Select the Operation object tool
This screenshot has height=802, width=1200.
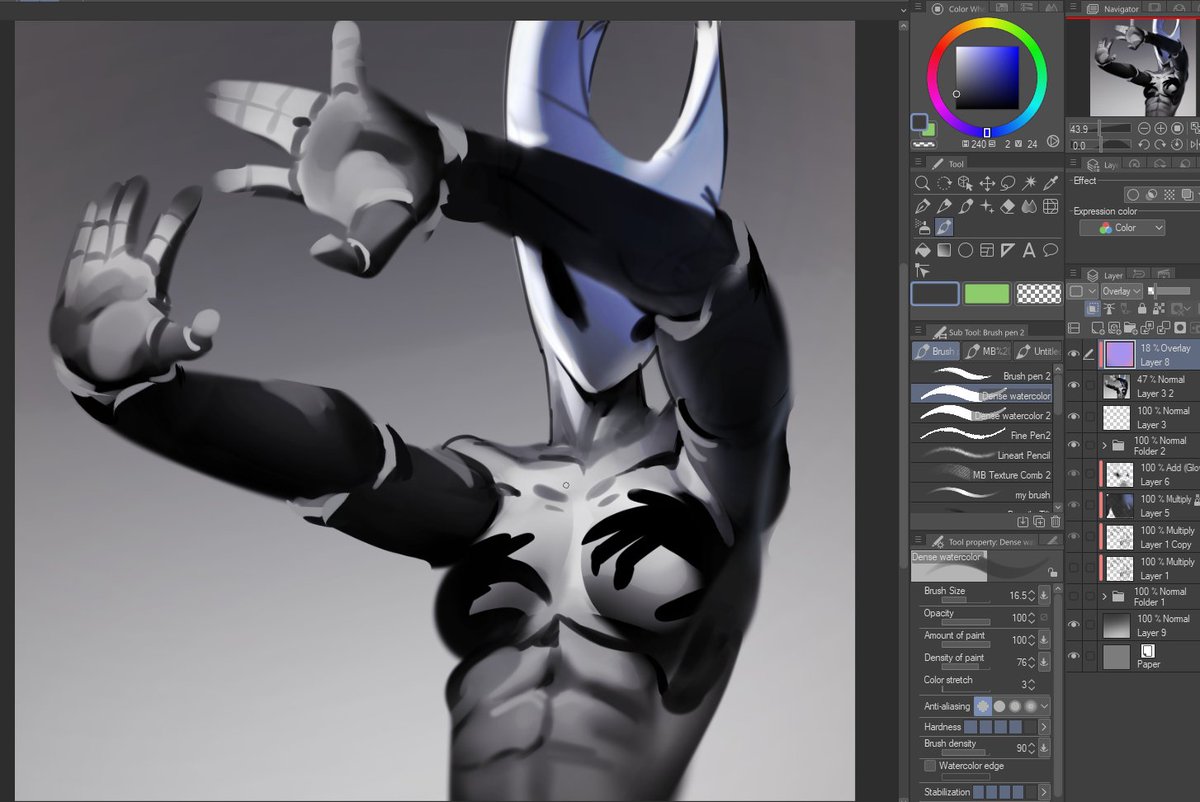[965, 183]
